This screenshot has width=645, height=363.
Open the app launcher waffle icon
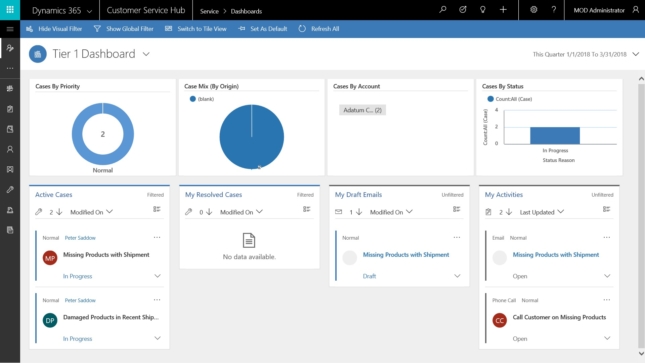click(10, 10)
